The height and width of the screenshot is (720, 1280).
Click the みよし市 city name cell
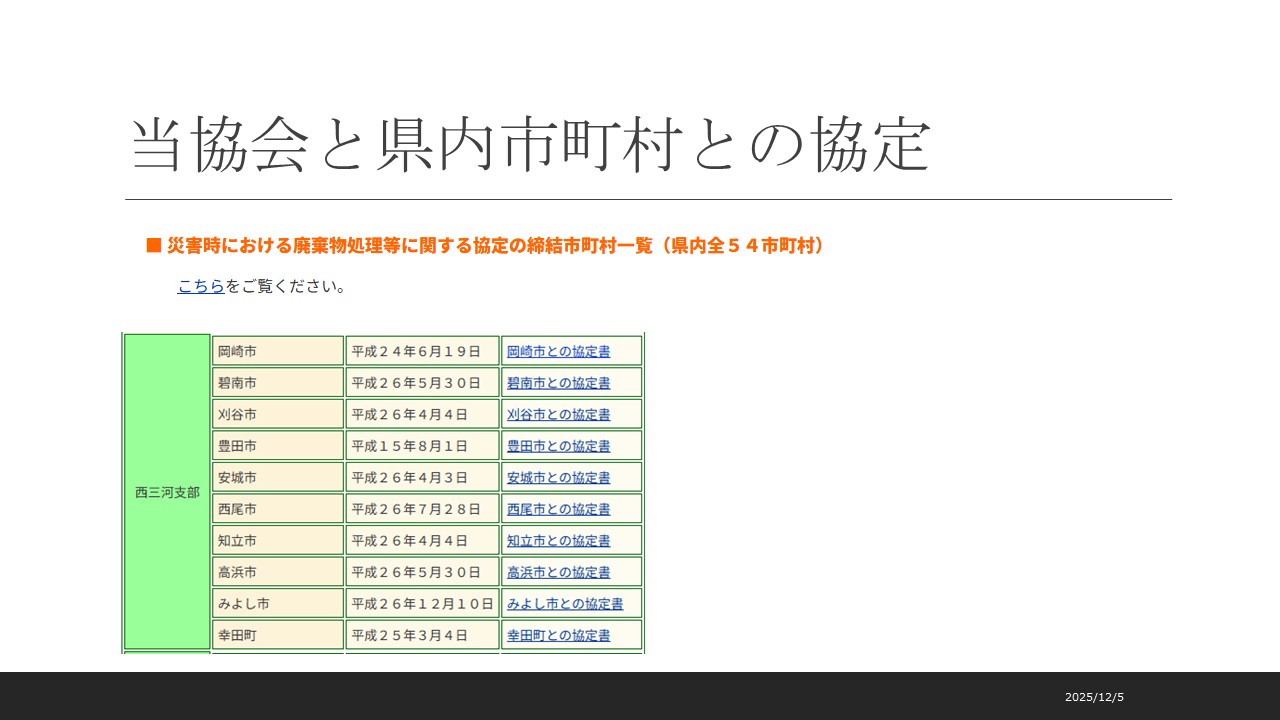pyautogui.click(x=277, y=604)
